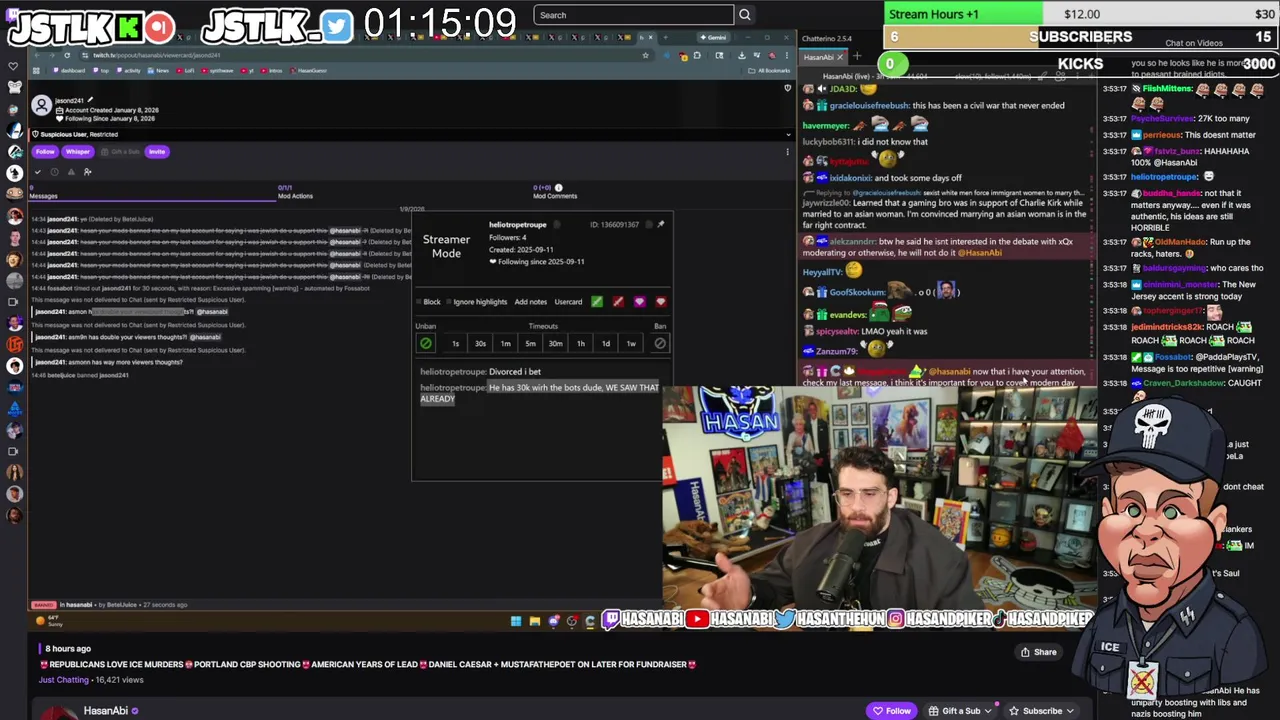Click the red diamond unVIP icon
This screenshot has height=720, width=1280.
[660, 301]
